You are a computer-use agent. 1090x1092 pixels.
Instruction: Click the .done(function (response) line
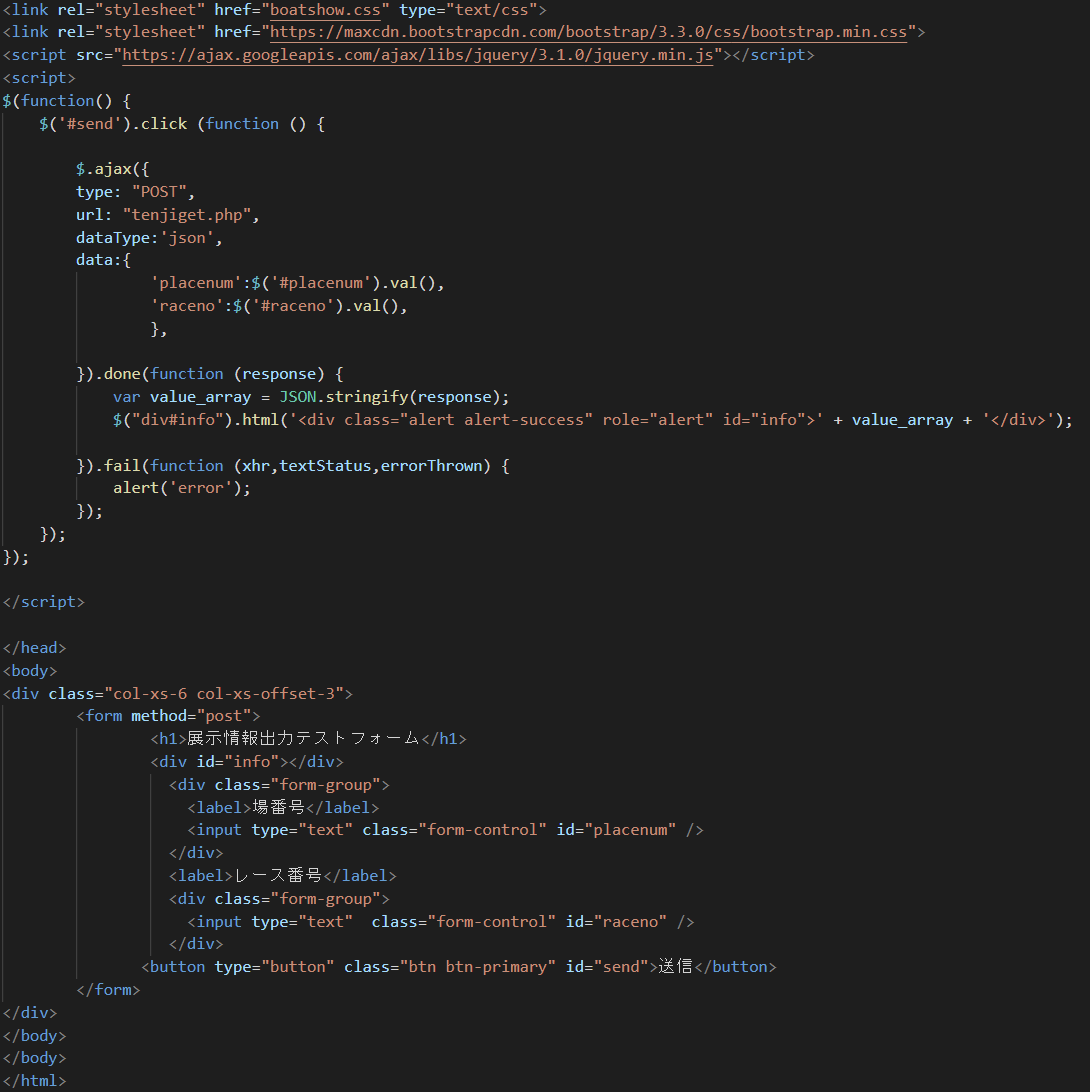(x=210, y=374)
